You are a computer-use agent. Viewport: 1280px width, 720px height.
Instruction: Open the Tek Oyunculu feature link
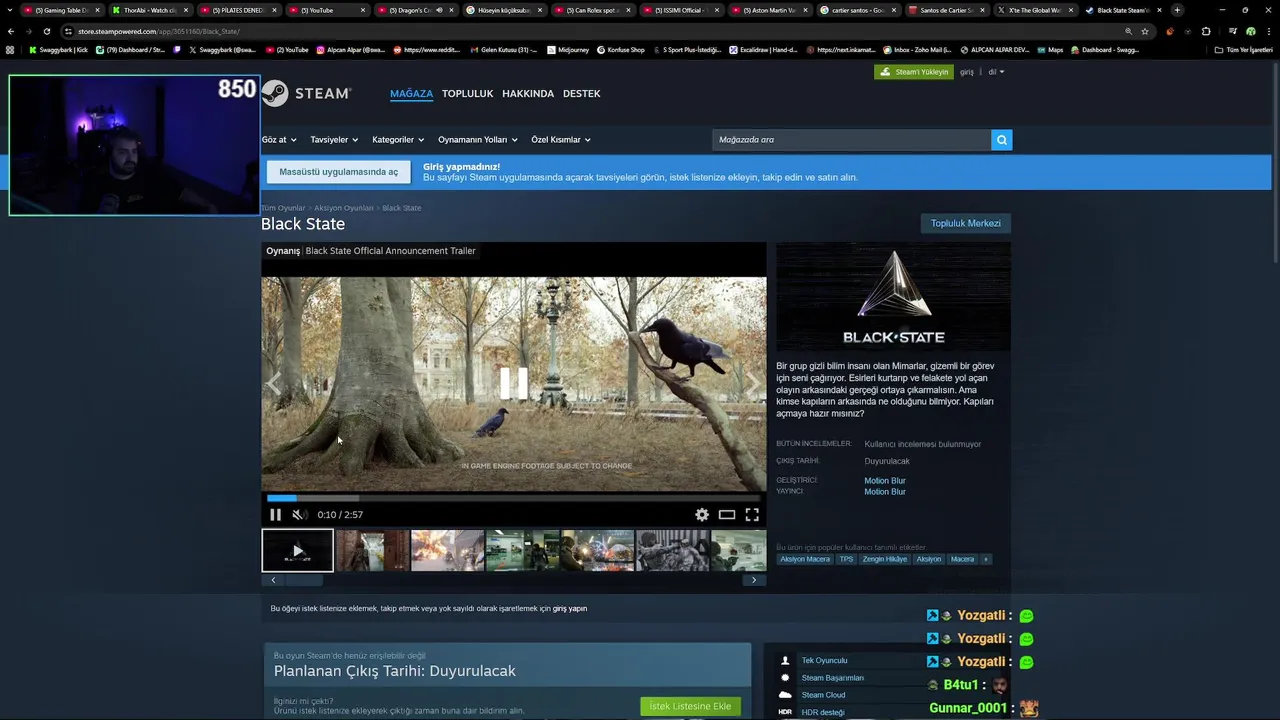824,661
